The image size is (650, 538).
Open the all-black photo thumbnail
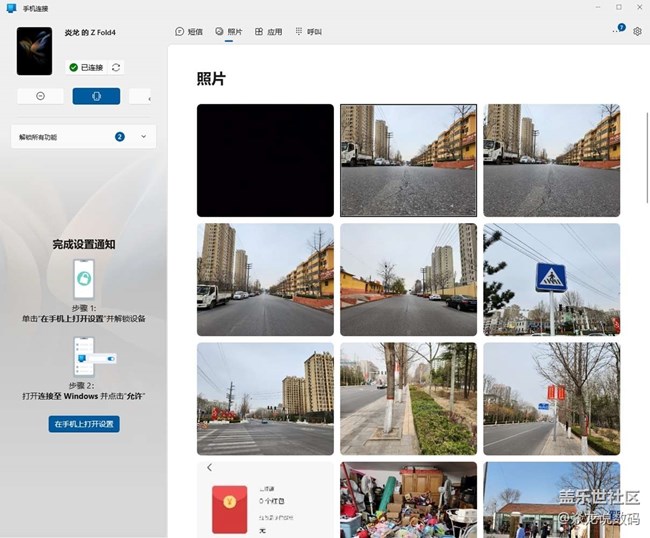point(264,160)
